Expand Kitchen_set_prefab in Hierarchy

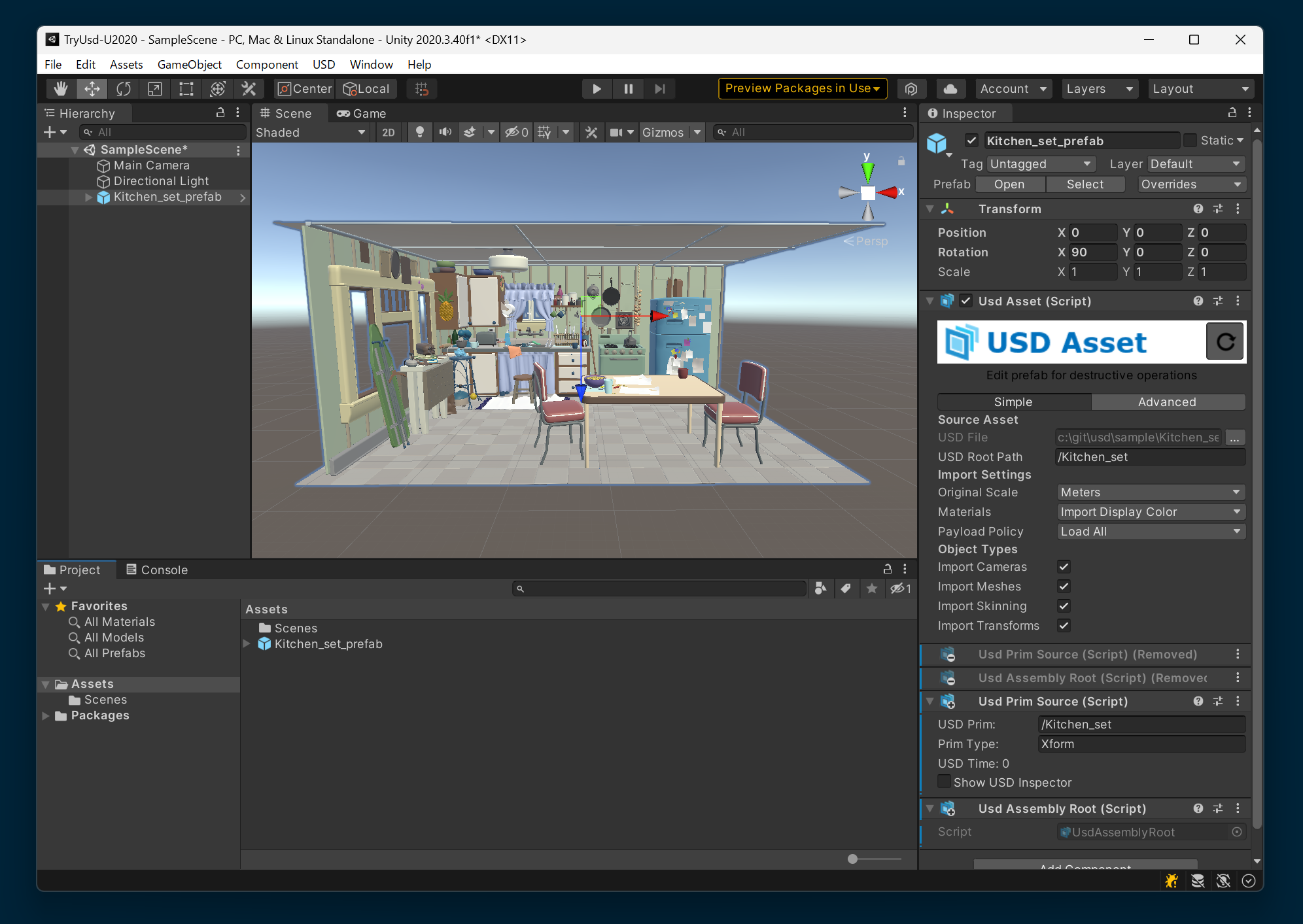pos(88,197)
